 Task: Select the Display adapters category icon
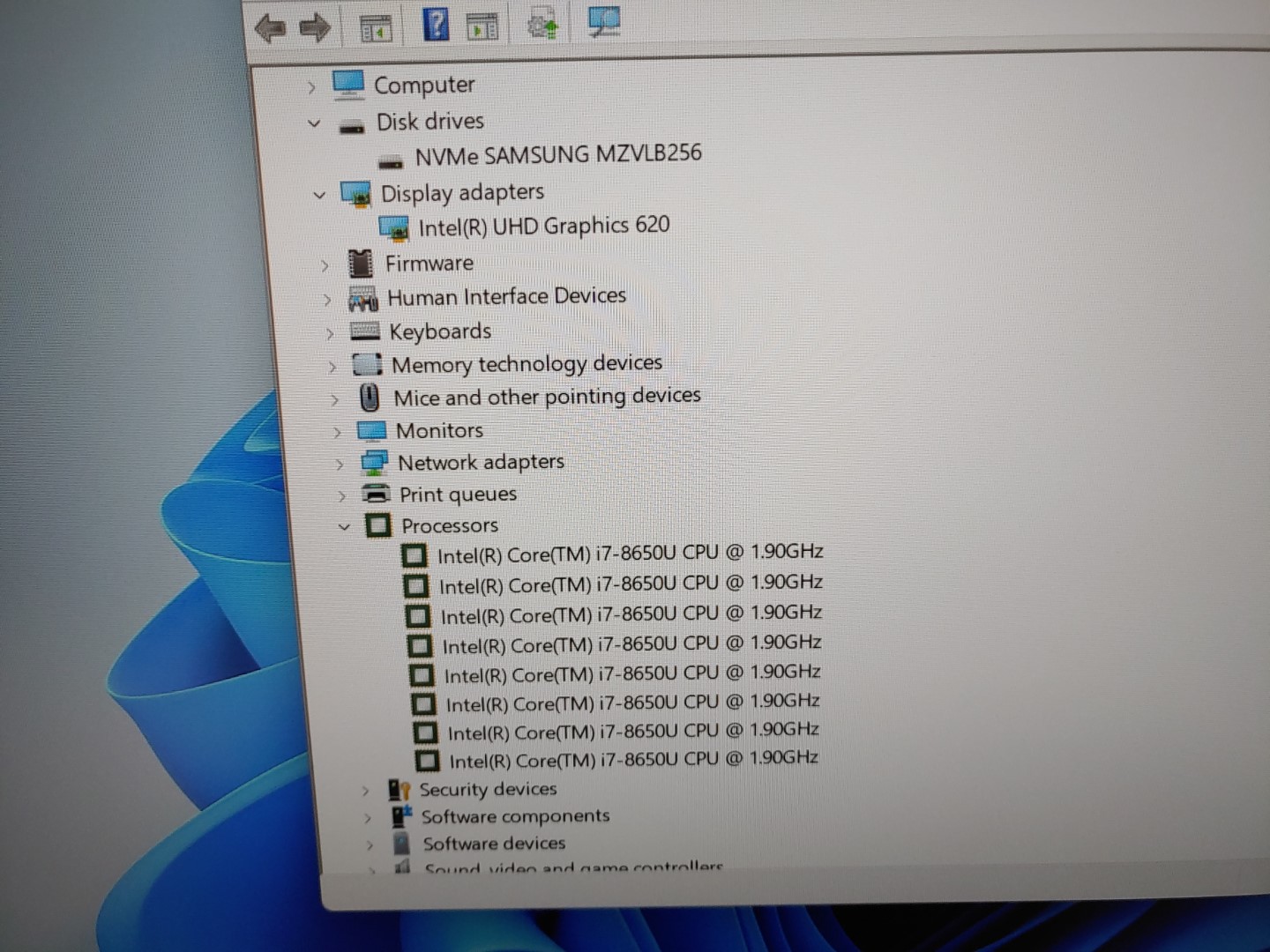355,194
